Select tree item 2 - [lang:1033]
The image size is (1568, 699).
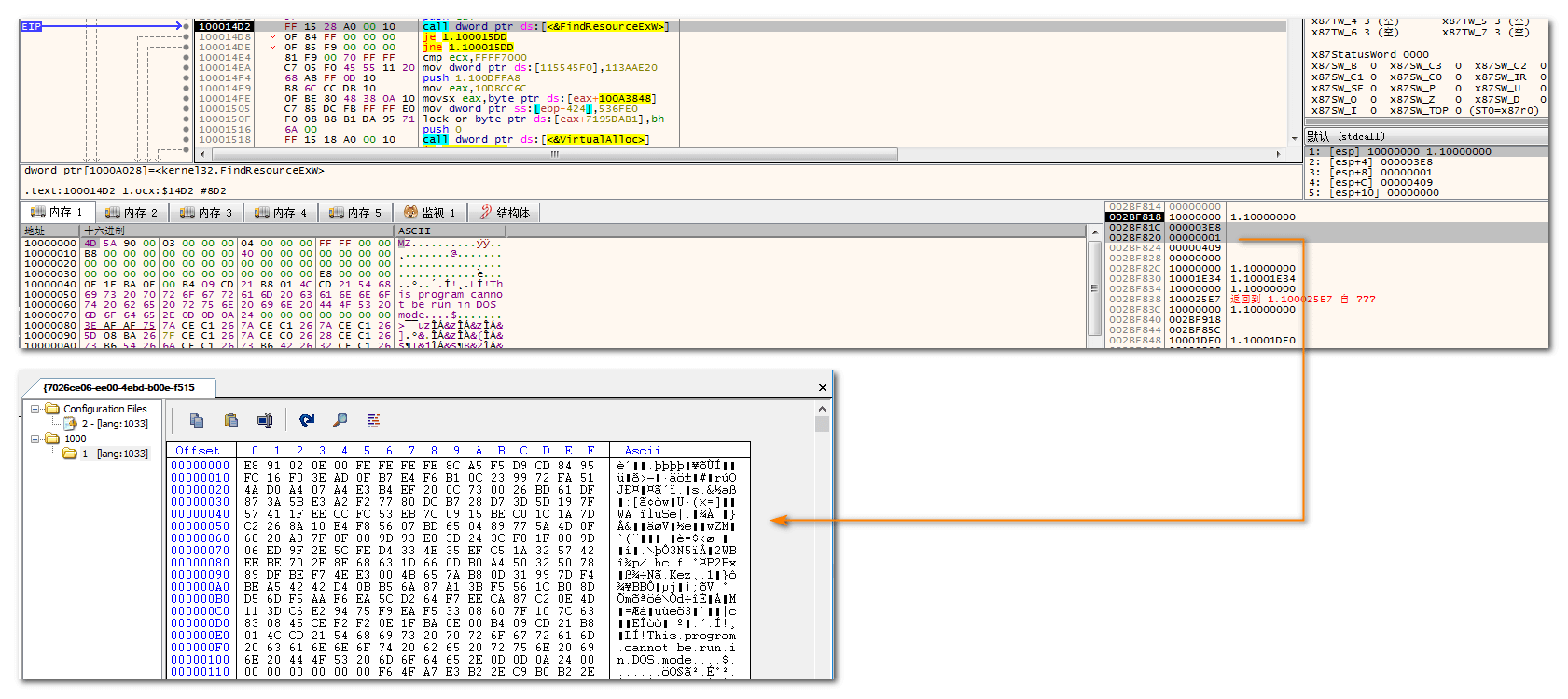pyautogui.click(x=115, y=424)
